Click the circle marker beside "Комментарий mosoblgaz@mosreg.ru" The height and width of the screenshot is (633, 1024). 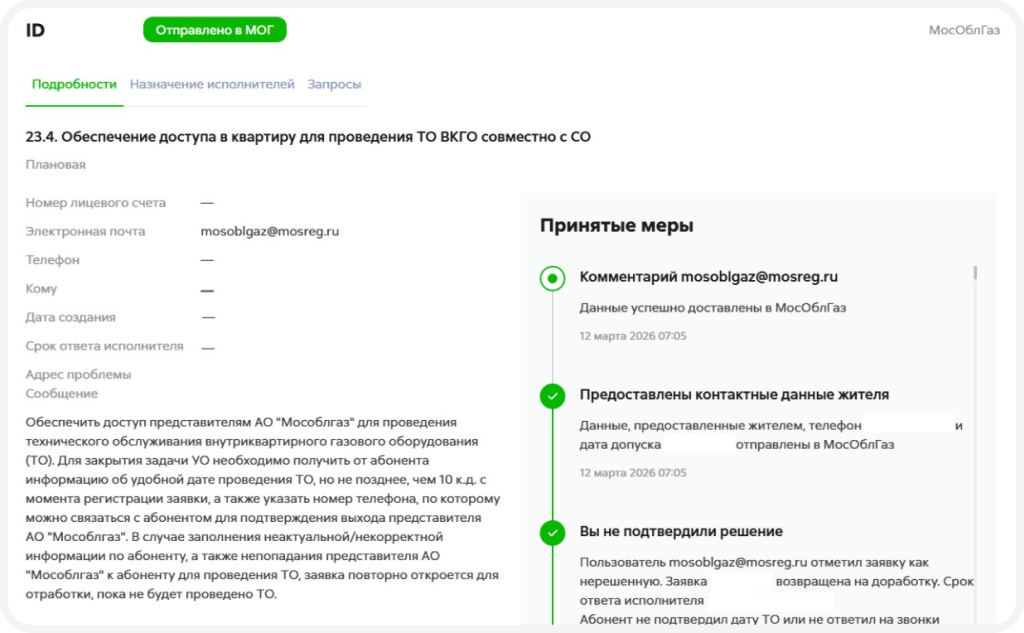(552, 278)
